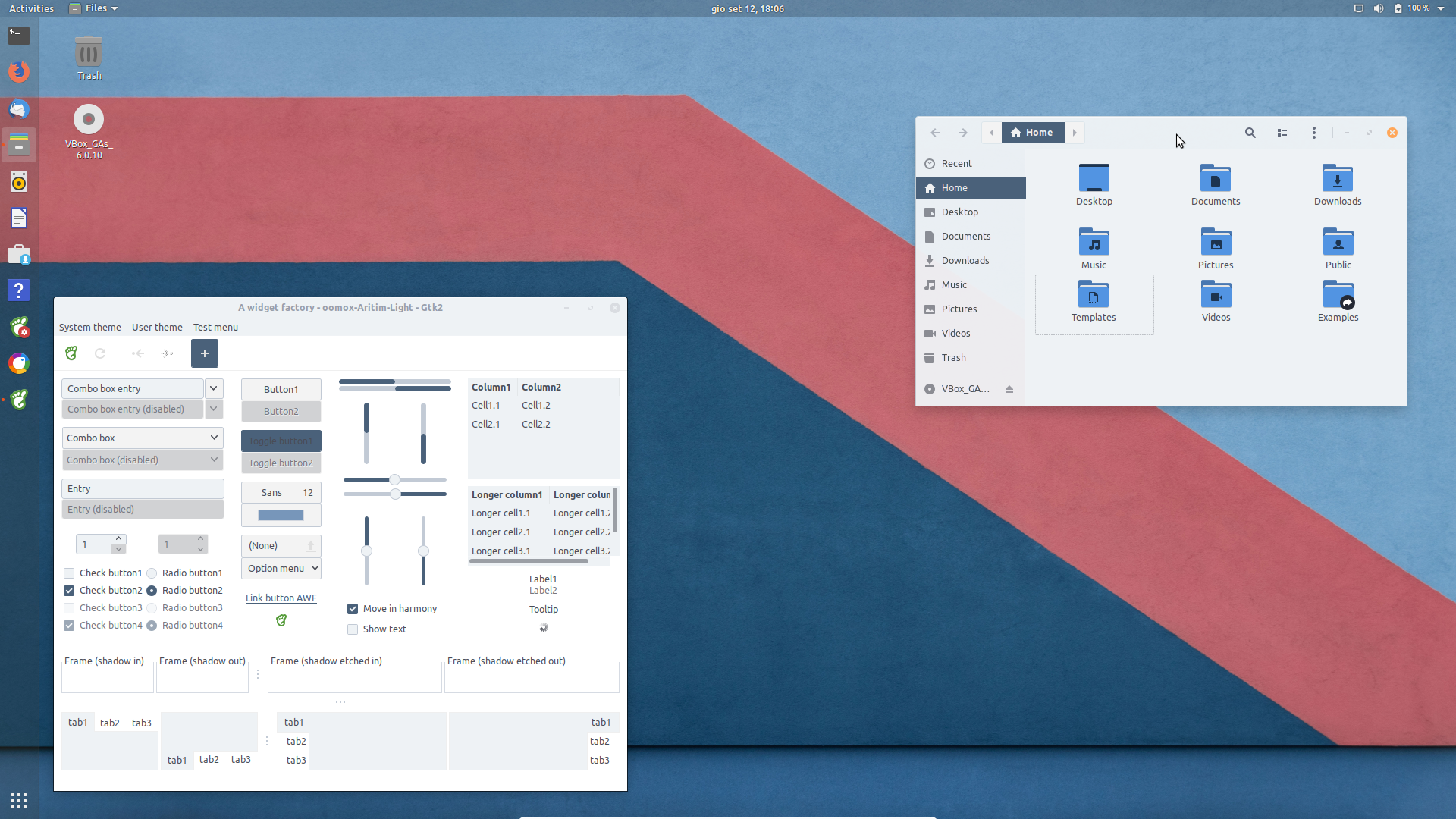Expand the Combo box entry arrow

214,388
